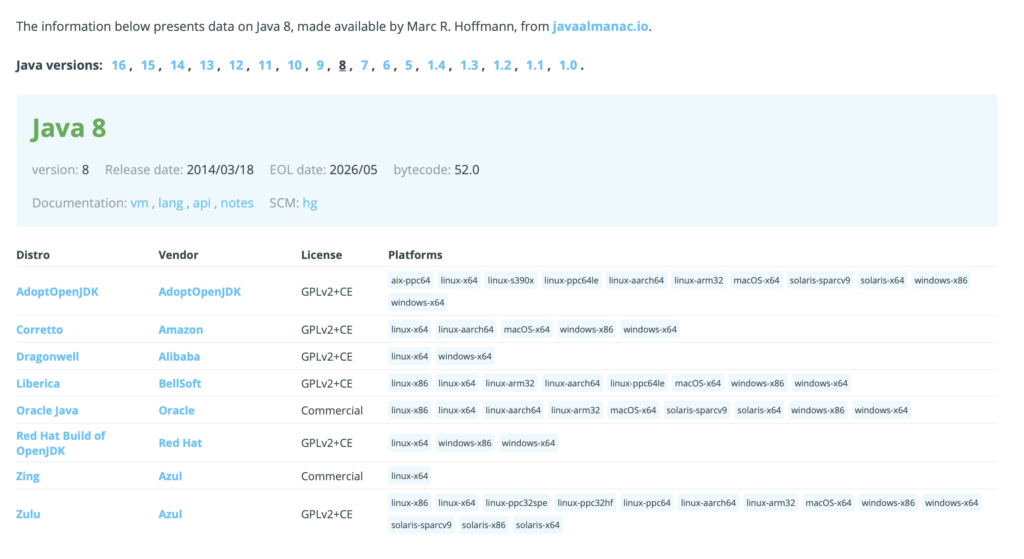The width and height of the screenshot is (1024, 559).
Task: Open the api documentation link
Action: pyautogui.click(x=202, y=203)
